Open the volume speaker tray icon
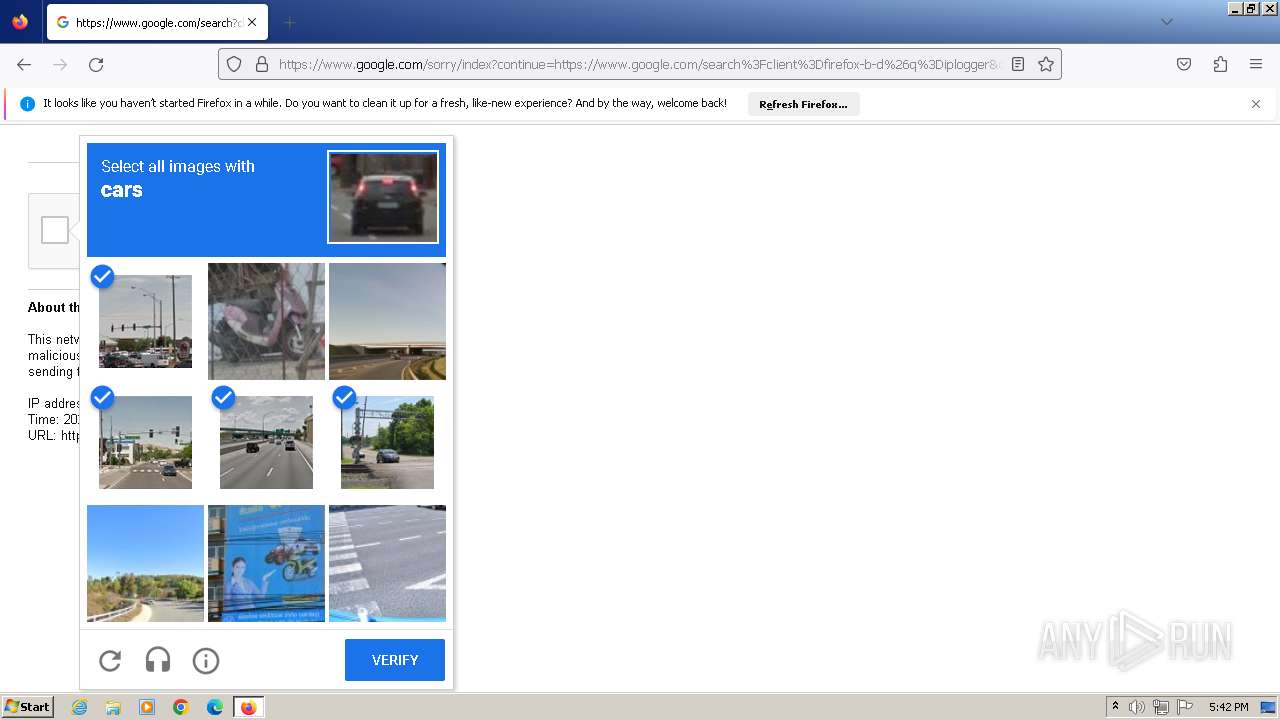 1137,707
